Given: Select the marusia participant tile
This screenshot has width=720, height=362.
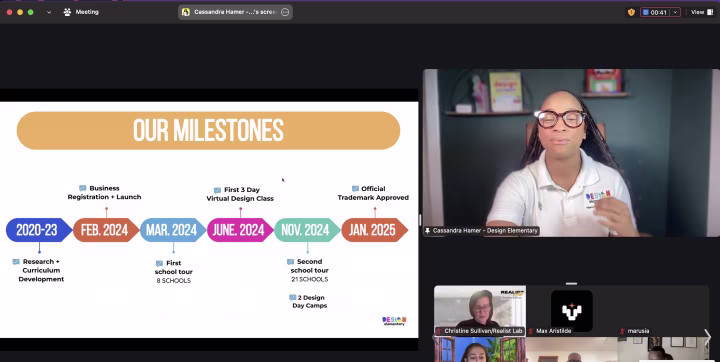Looking at the screenshot, I should point(663,311).
